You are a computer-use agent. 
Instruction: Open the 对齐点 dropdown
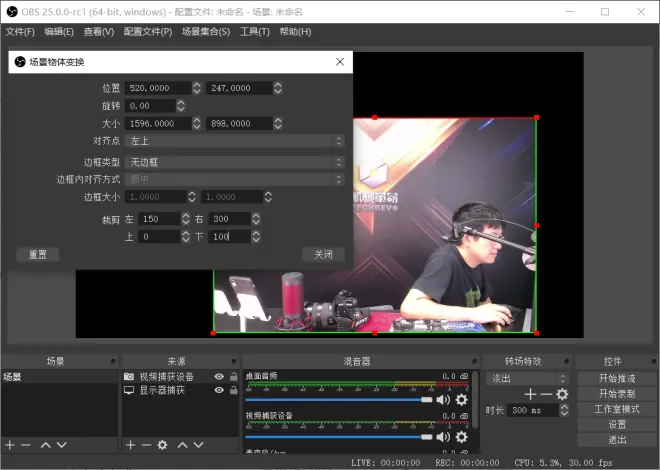(x=235, y=141)
